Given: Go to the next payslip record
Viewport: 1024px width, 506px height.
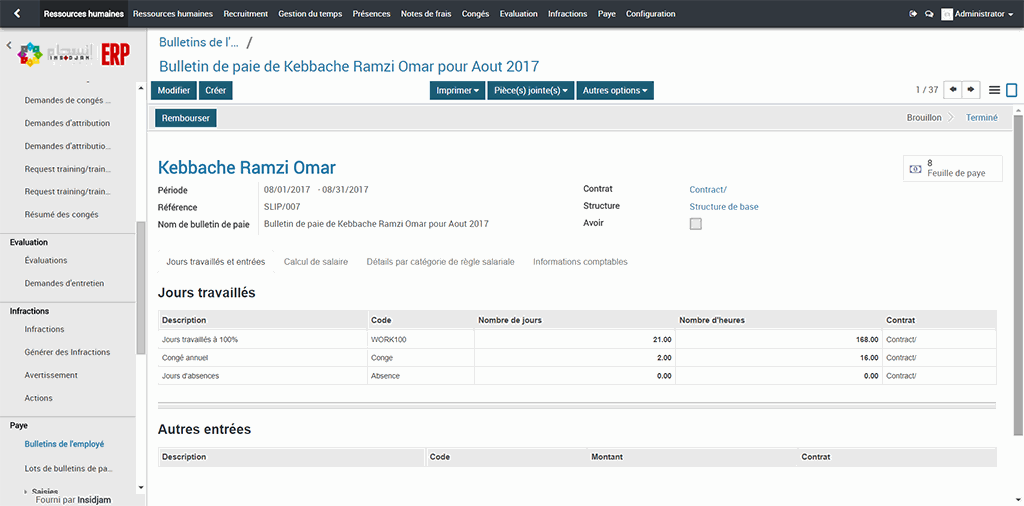Looking at the screenshot, I should tap(971, 90).
